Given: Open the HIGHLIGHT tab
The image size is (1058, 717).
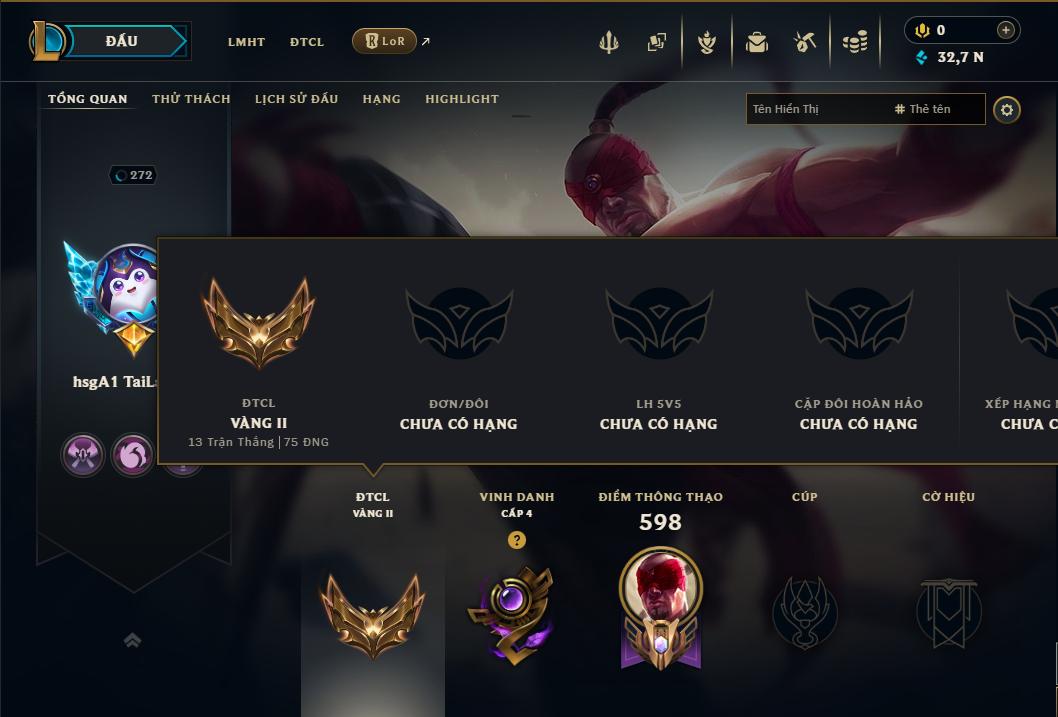Looking at the screenshot, I should click(462, 99).
